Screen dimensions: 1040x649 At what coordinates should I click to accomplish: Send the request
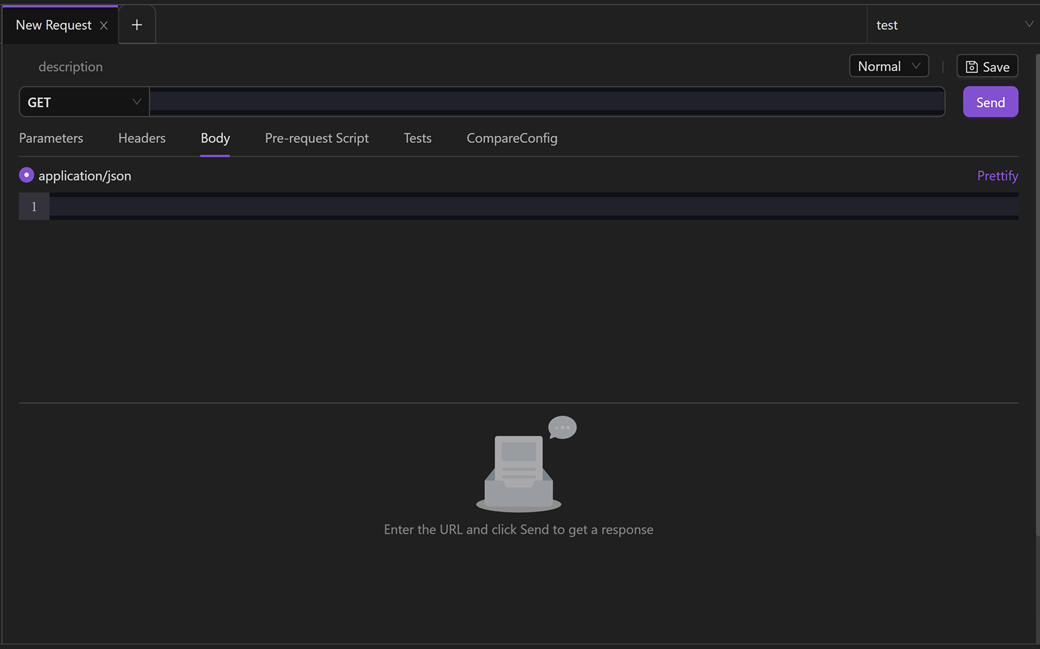(x=990, y=102)
